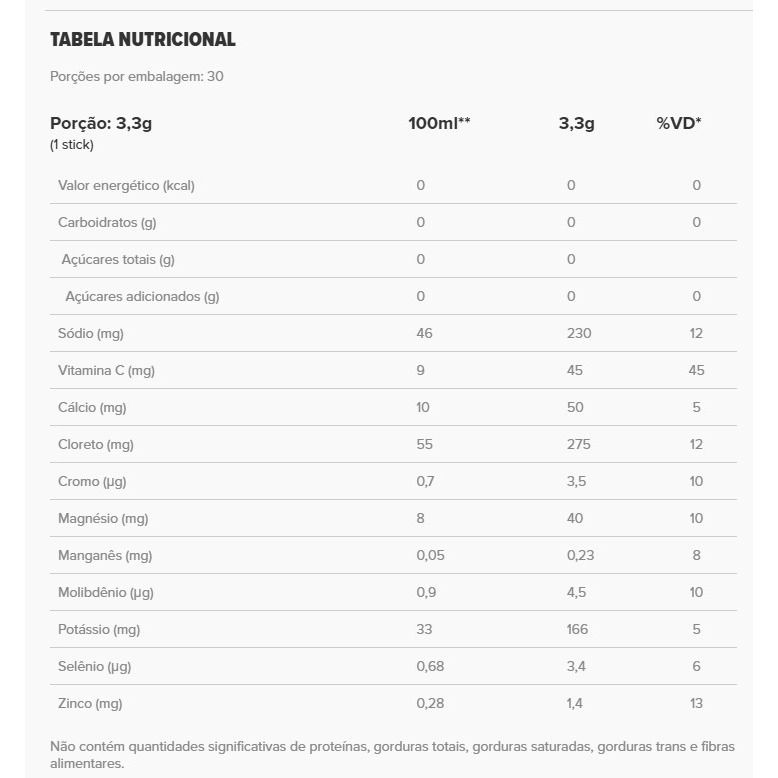
Task: Click the 'Açúcares adicionados (g)' label
Action: [x=142, y=297]
